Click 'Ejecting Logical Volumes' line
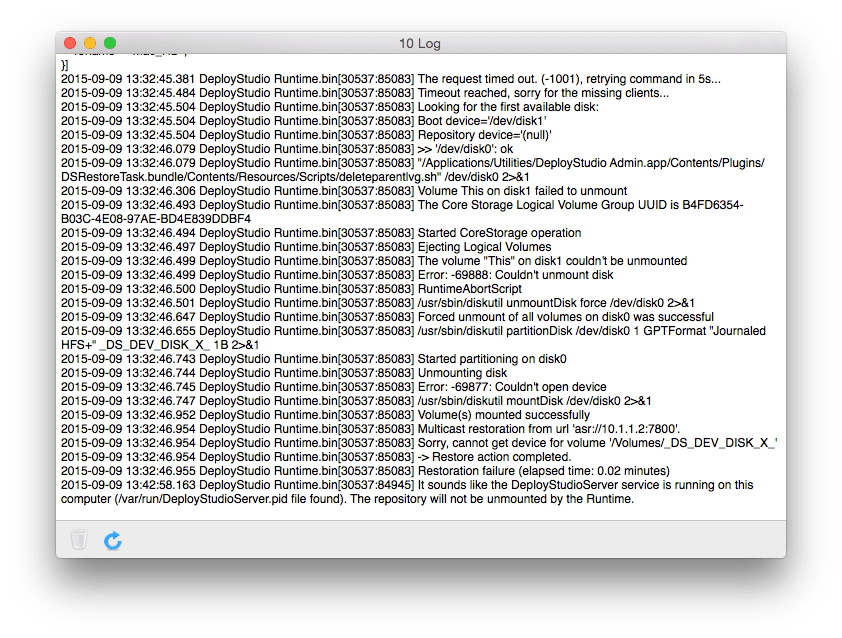 coord(306,246)
